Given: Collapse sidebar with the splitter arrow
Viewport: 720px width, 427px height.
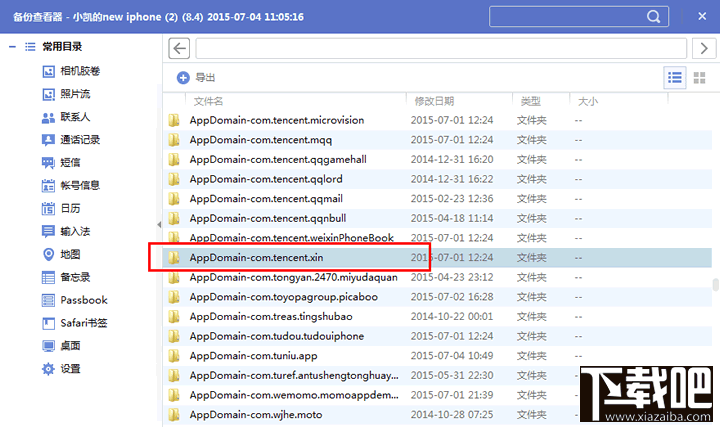Looking at the screenshot, I should click(x=159, y=225).
